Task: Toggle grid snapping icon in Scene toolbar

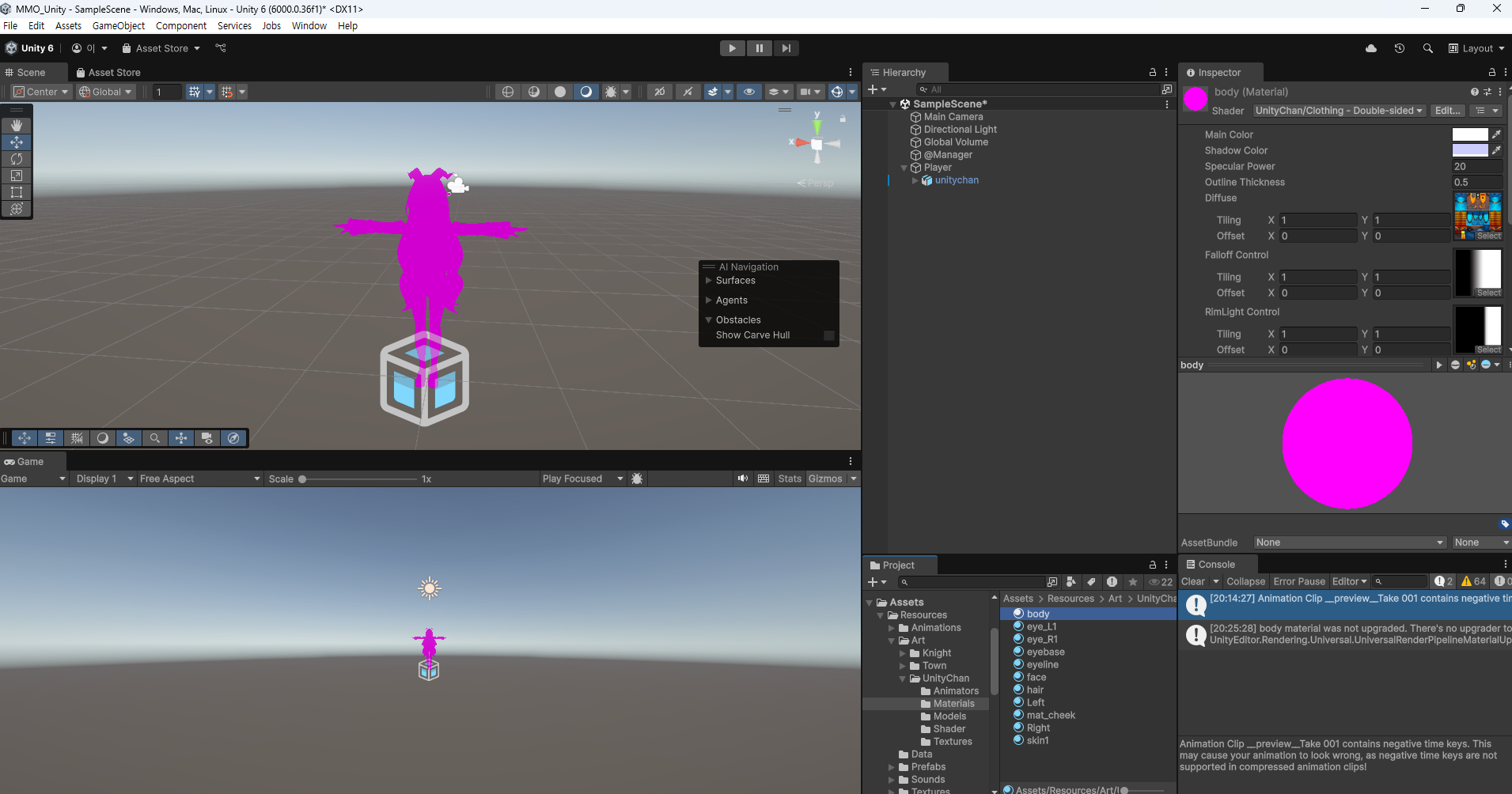Action: (x=195, y=92)
